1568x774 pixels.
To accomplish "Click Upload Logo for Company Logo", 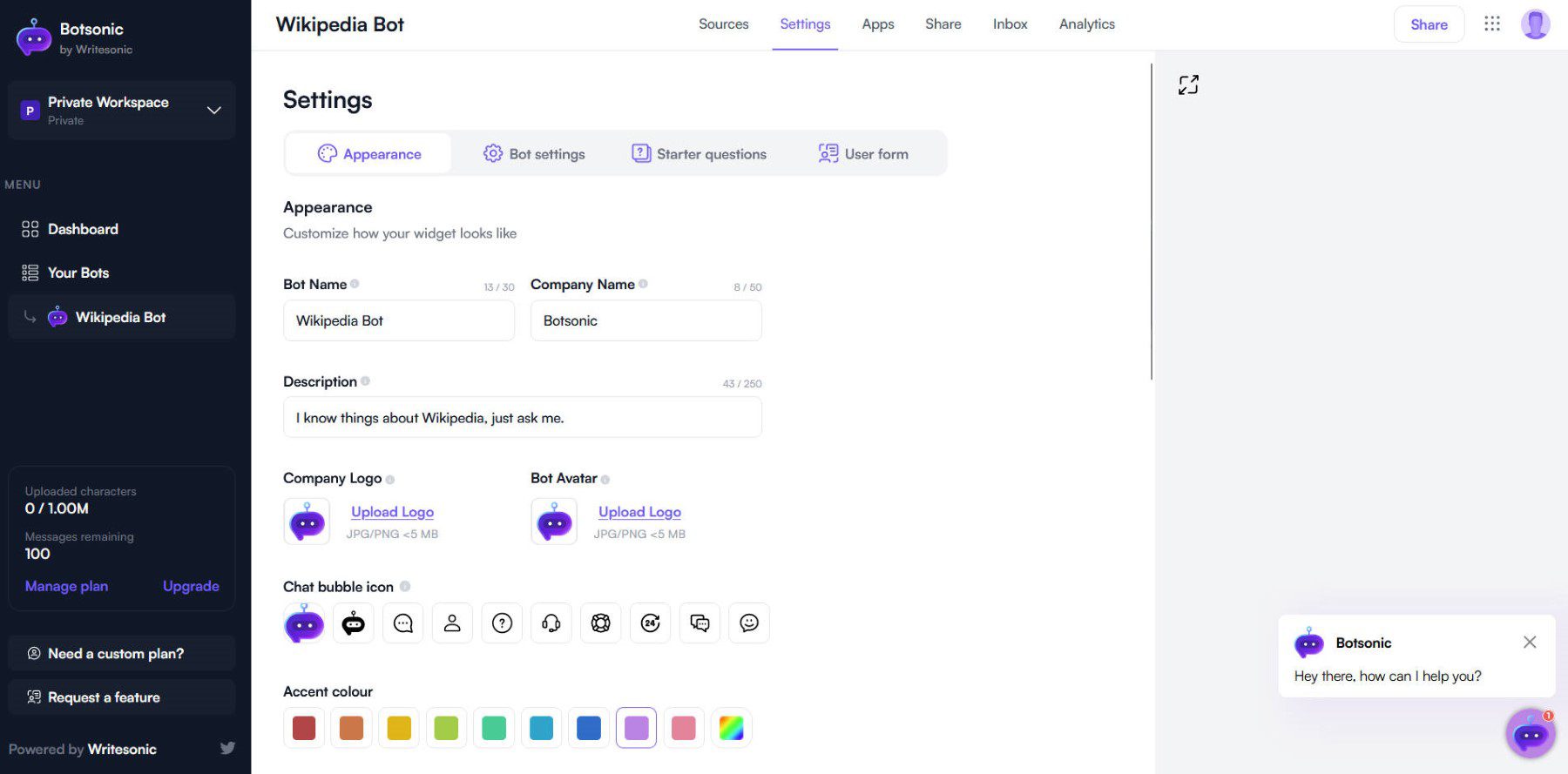I will pyautogui.click(x=392, y=512).
